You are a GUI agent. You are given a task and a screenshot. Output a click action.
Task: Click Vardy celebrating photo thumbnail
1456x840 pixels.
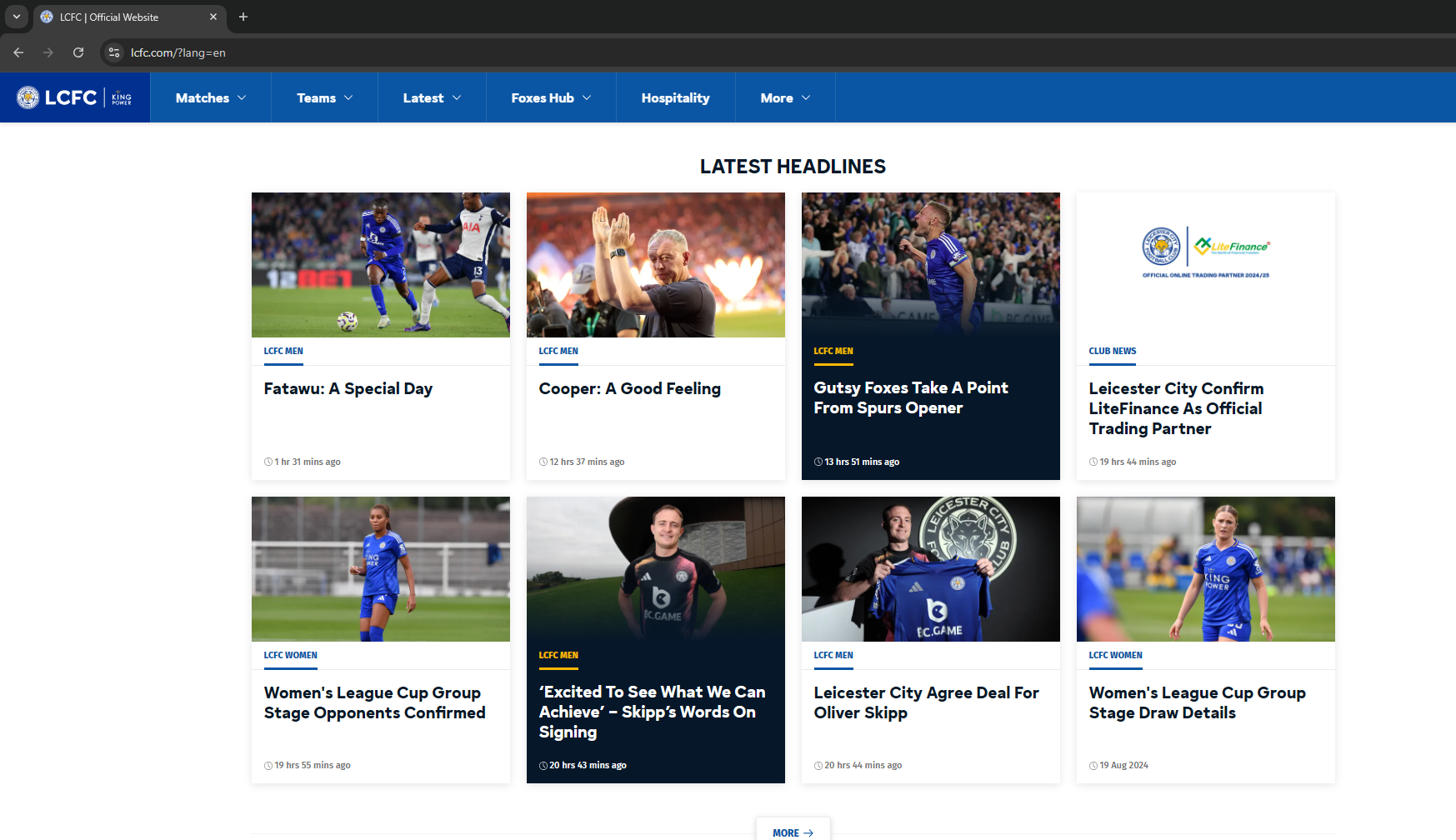coord(931,265)
